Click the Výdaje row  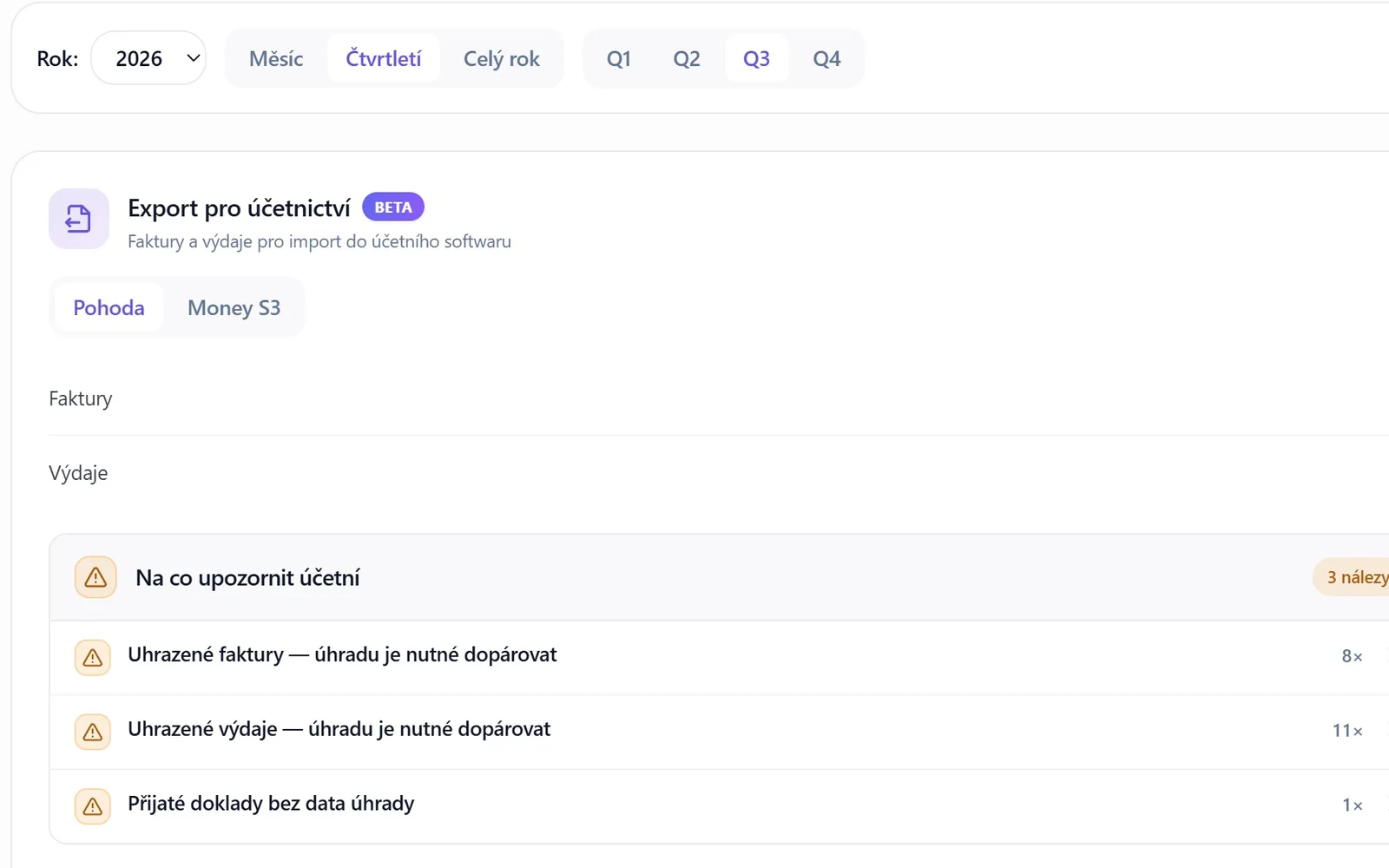(719, 473)
